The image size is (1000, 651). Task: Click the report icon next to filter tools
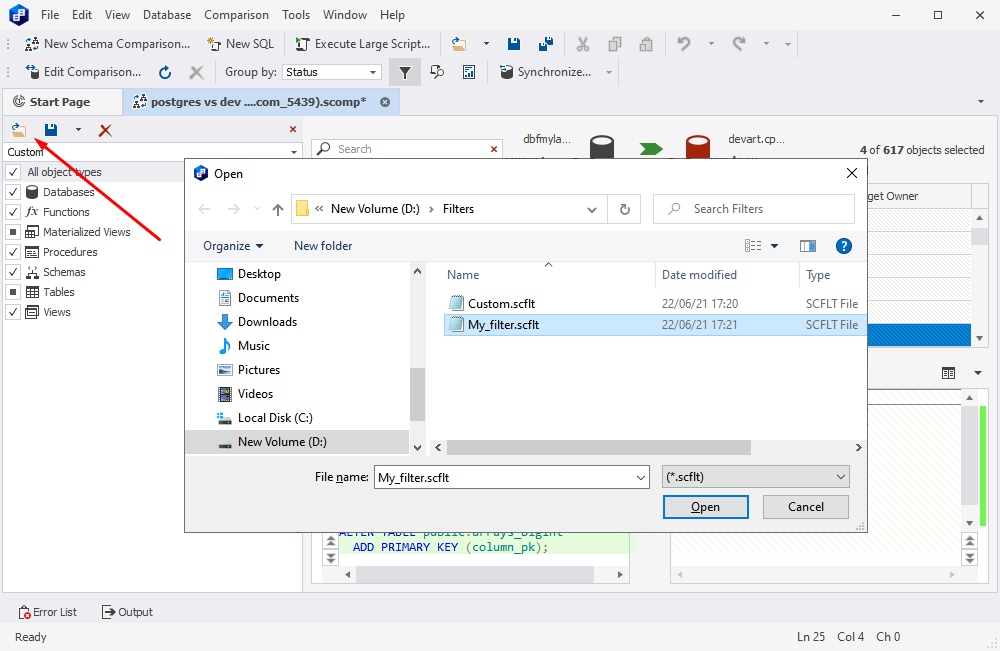pos(469,72)
